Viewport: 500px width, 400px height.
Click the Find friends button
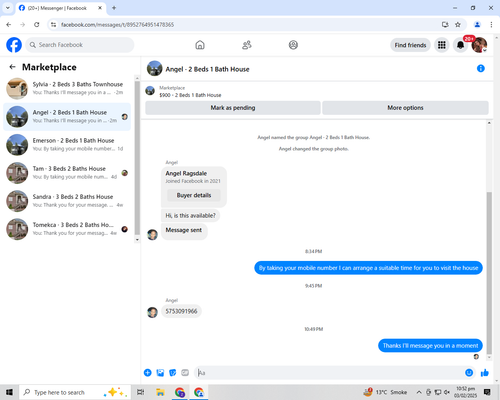pos(410,45)
